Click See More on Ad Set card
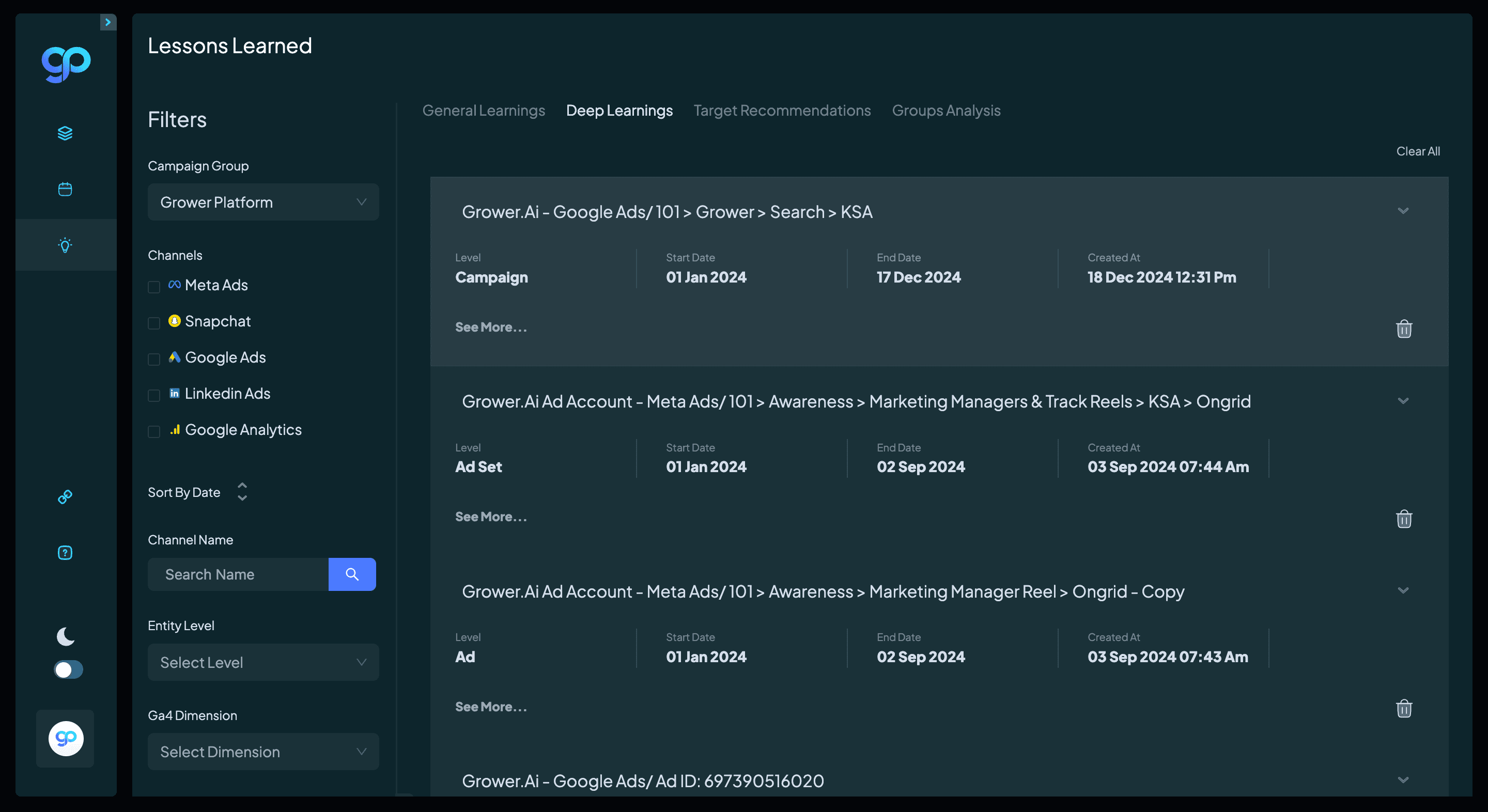This screenshot has width=1488, height=812. pos(491,517)
